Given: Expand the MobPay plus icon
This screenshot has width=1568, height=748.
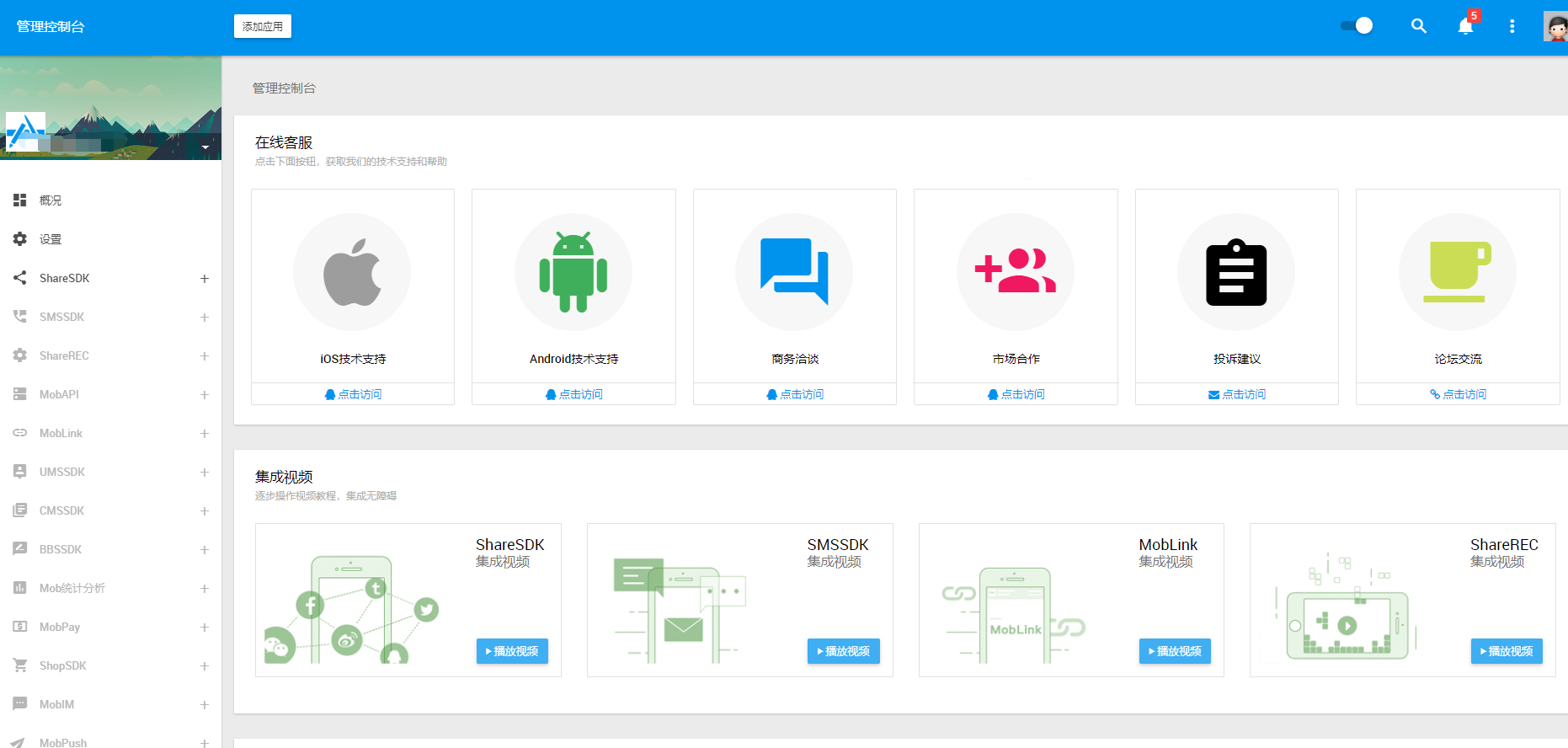Looking at the screenshot, I should (x=204, y=627).
